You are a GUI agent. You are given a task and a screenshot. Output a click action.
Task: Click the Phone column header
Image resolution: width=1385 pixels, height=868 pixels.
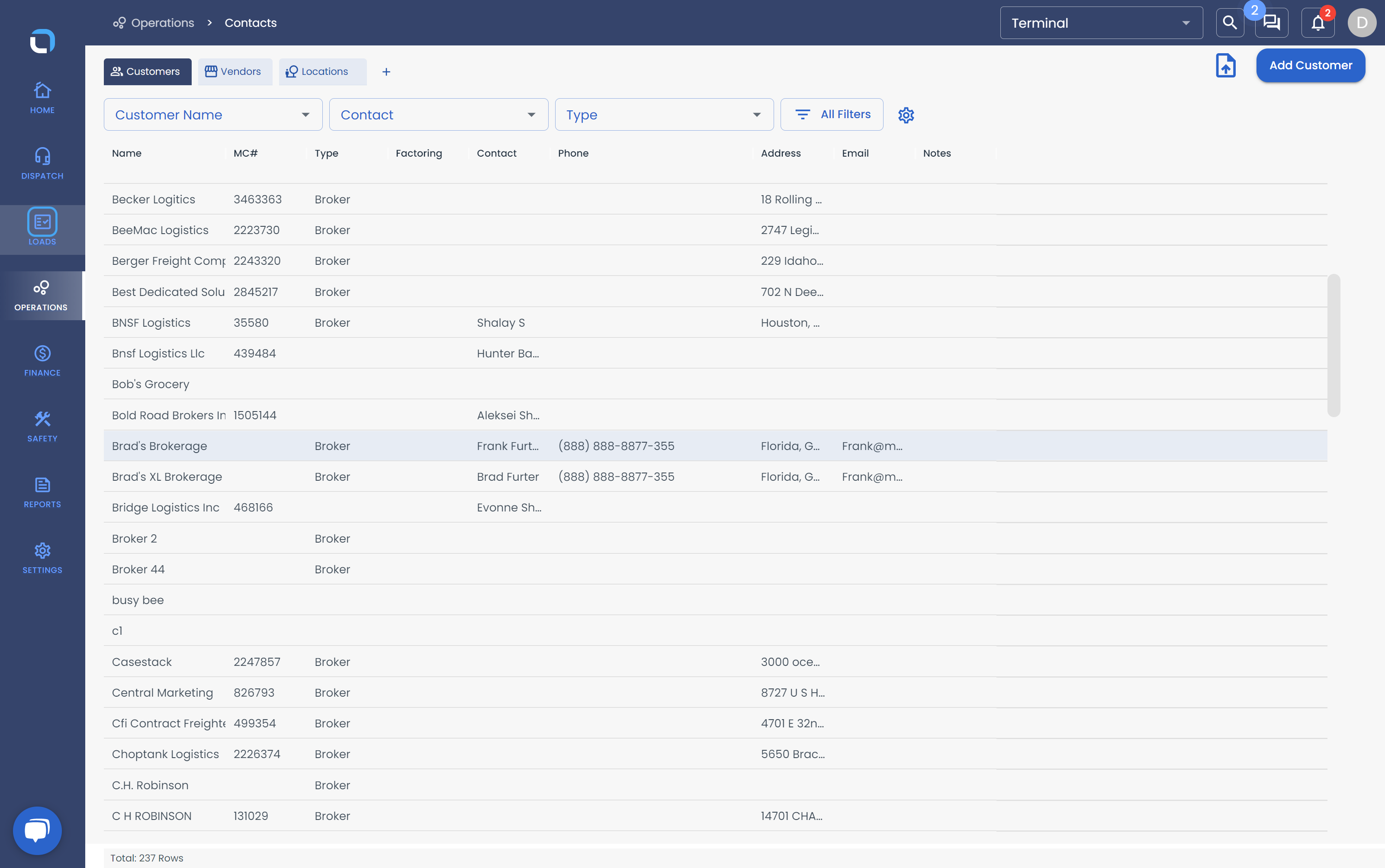[573, 153]
